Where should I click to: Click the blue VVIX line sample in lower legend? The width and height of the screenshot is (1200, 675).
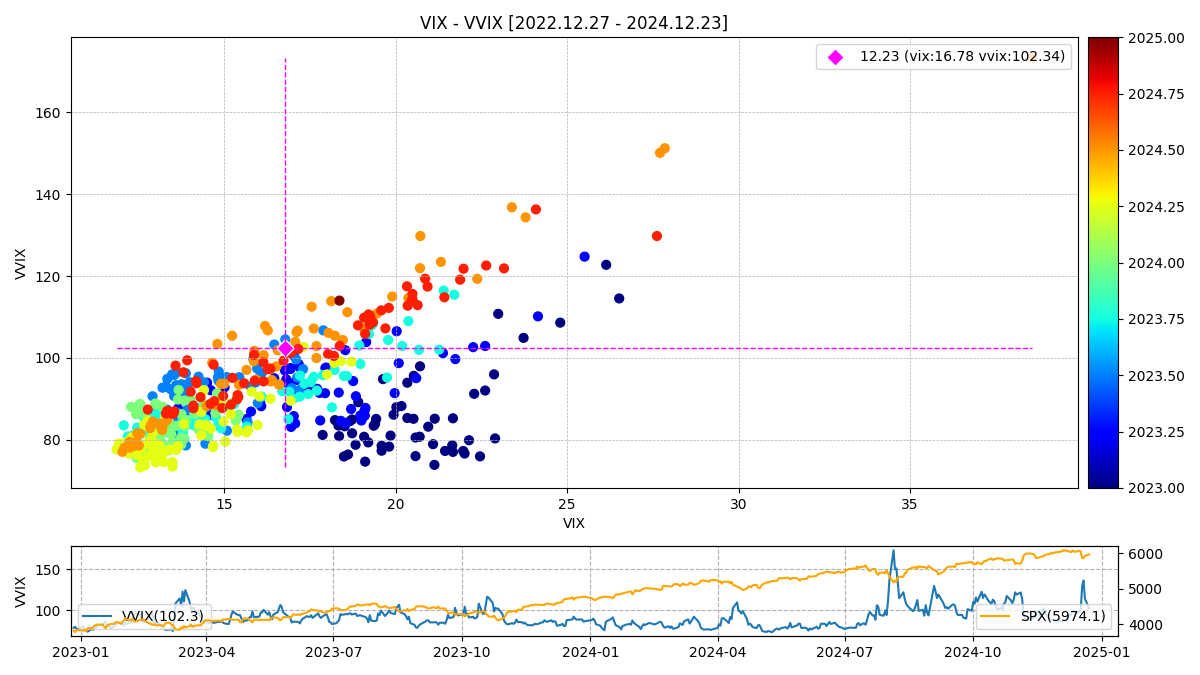tap(99, 617)
